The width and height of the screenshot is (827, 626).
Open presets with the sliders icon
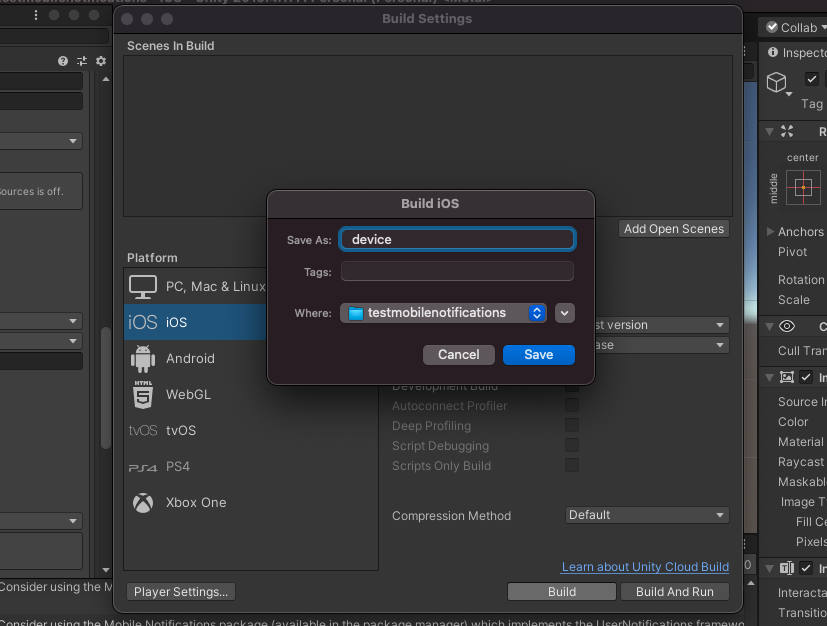pos(82,61)
